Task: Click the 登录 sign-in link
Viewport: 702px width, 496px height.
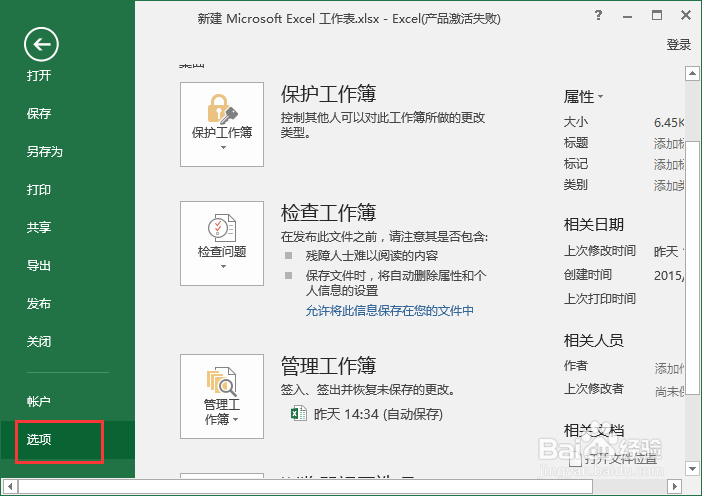Action: [x=679, y=44]
